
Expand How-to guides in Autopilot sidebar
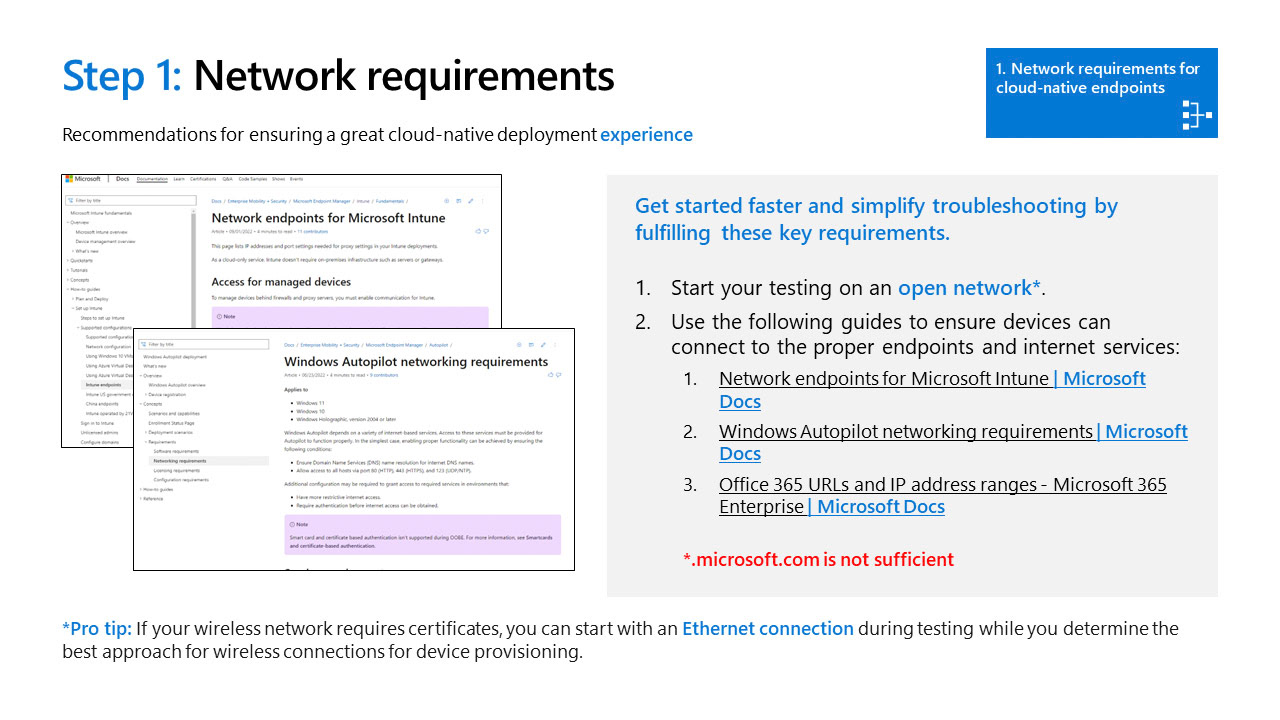pyautogui.click(x=156, y=489)
